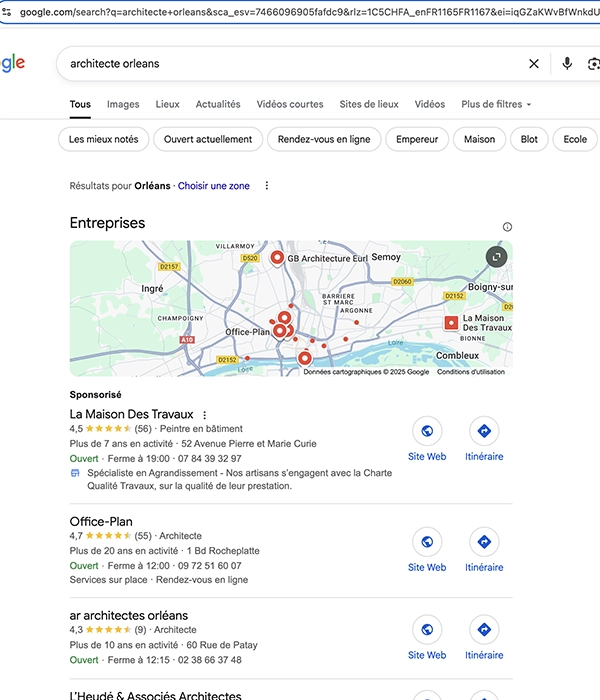Image resolution: width=600 pixels, height=700 pixels.
Task: Expand the Plus de filtres dropdown
Action: tap(496, 104)
